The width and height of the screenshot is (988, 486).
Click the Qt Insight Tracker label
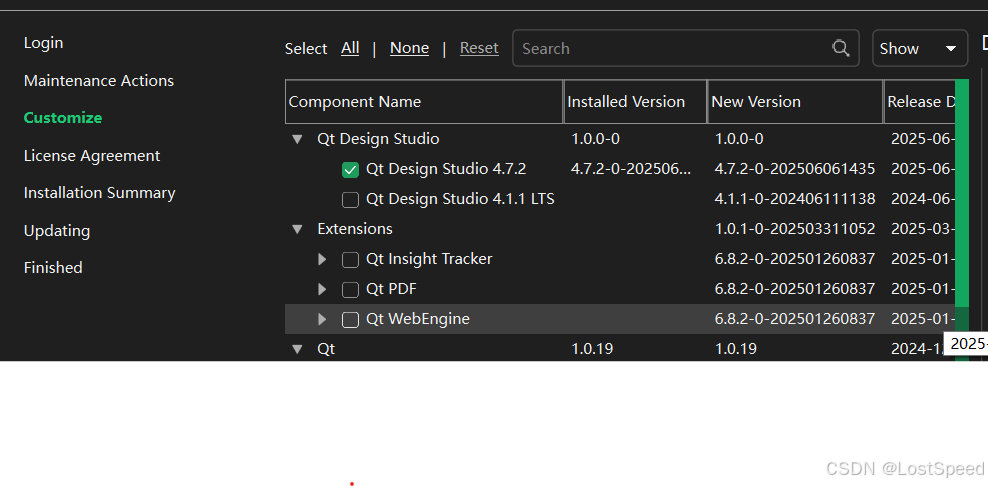[429, 259]
